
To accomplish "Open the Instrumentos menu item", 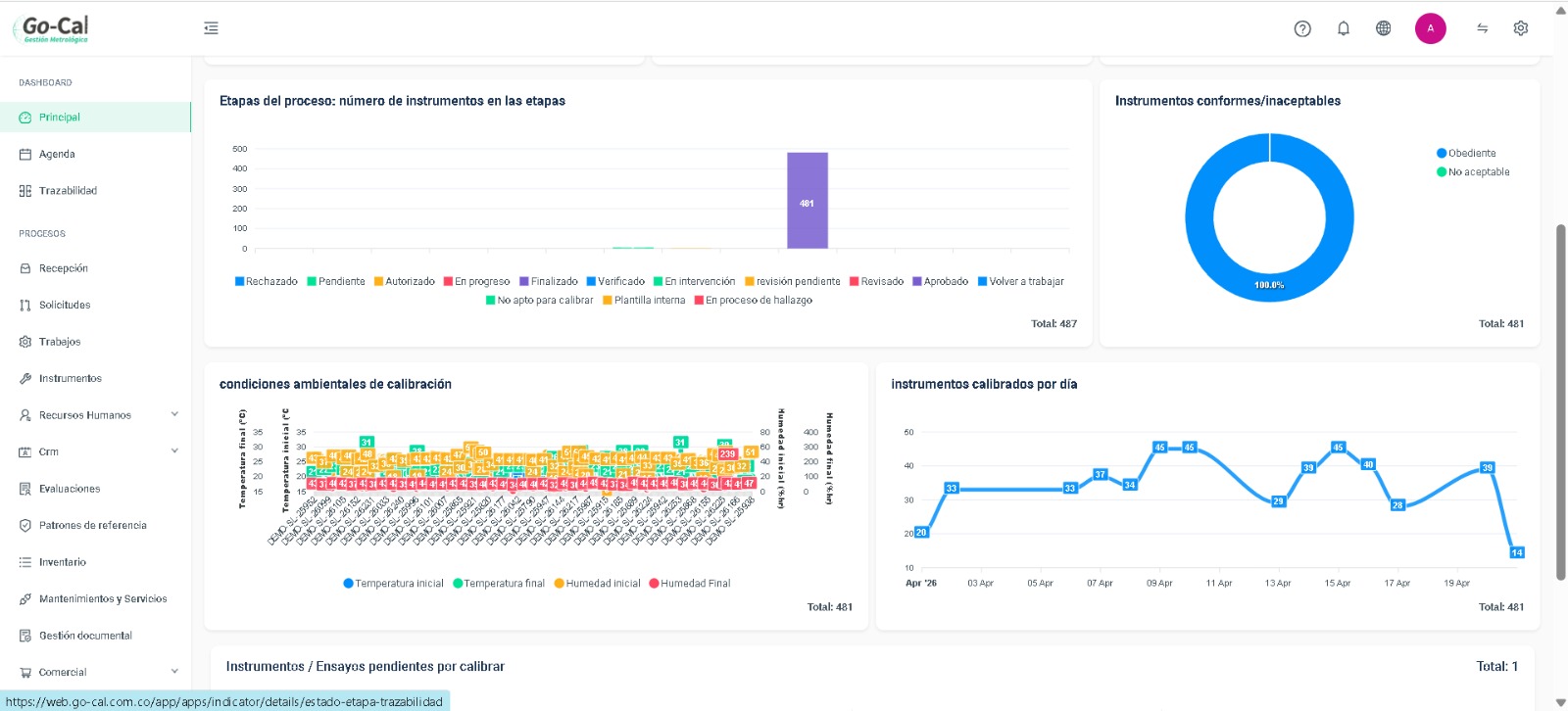I will click(x=95, y=379).
